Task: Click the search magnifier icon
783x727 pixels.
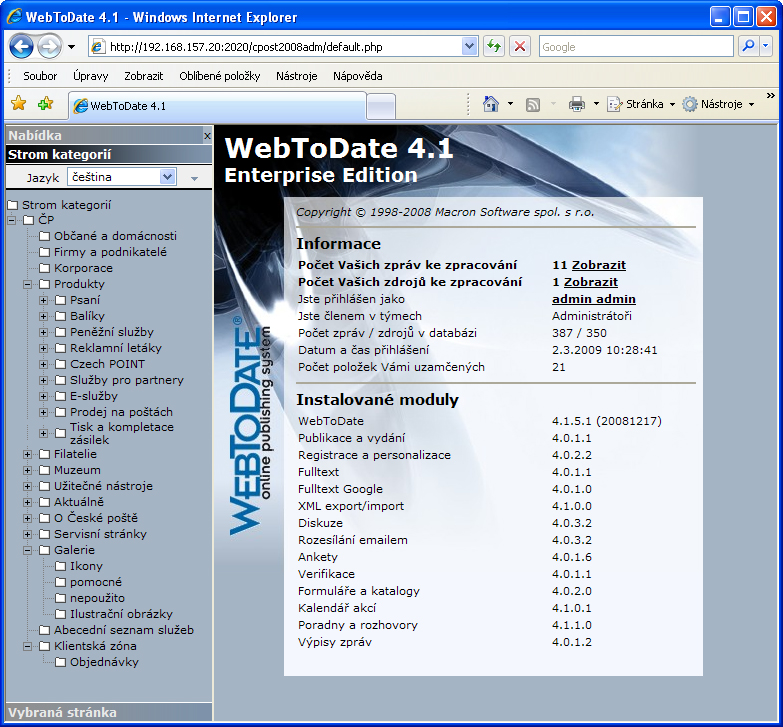Action: [x=748, y=46]
